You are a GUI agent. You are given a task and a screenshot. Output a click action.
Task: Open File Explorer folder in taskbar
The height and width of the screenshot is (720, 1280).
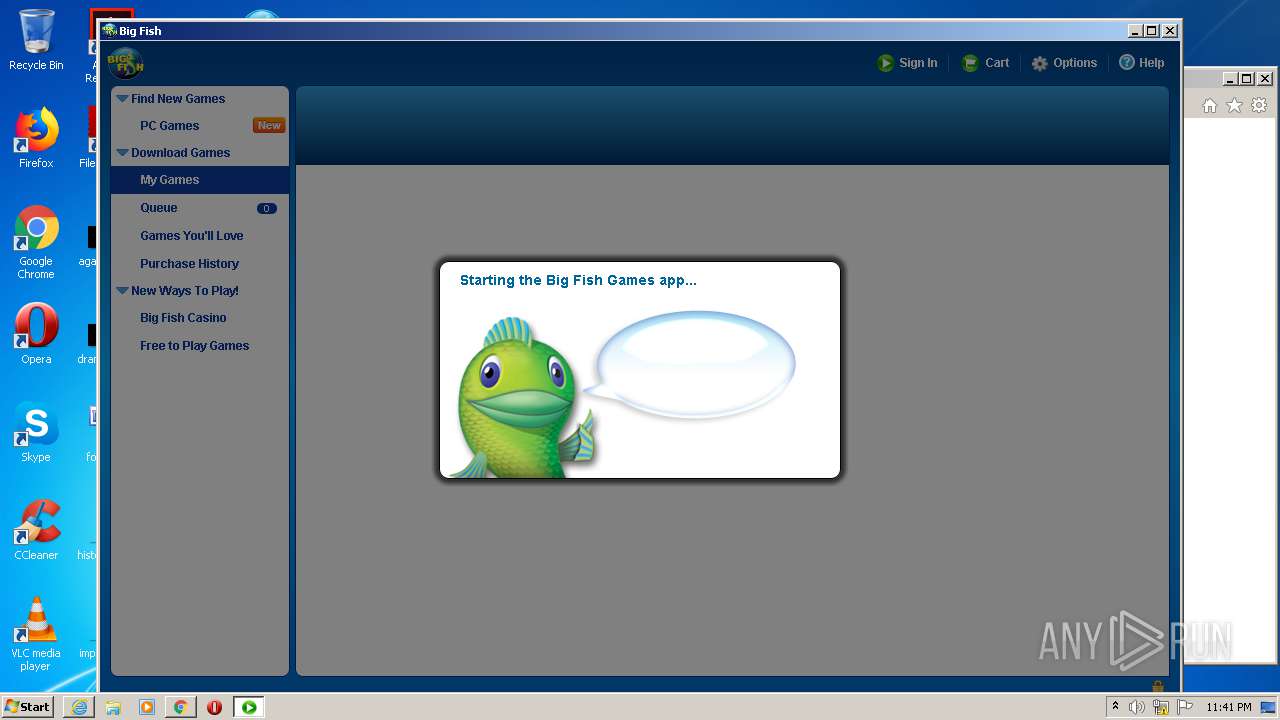pos(113,707)
